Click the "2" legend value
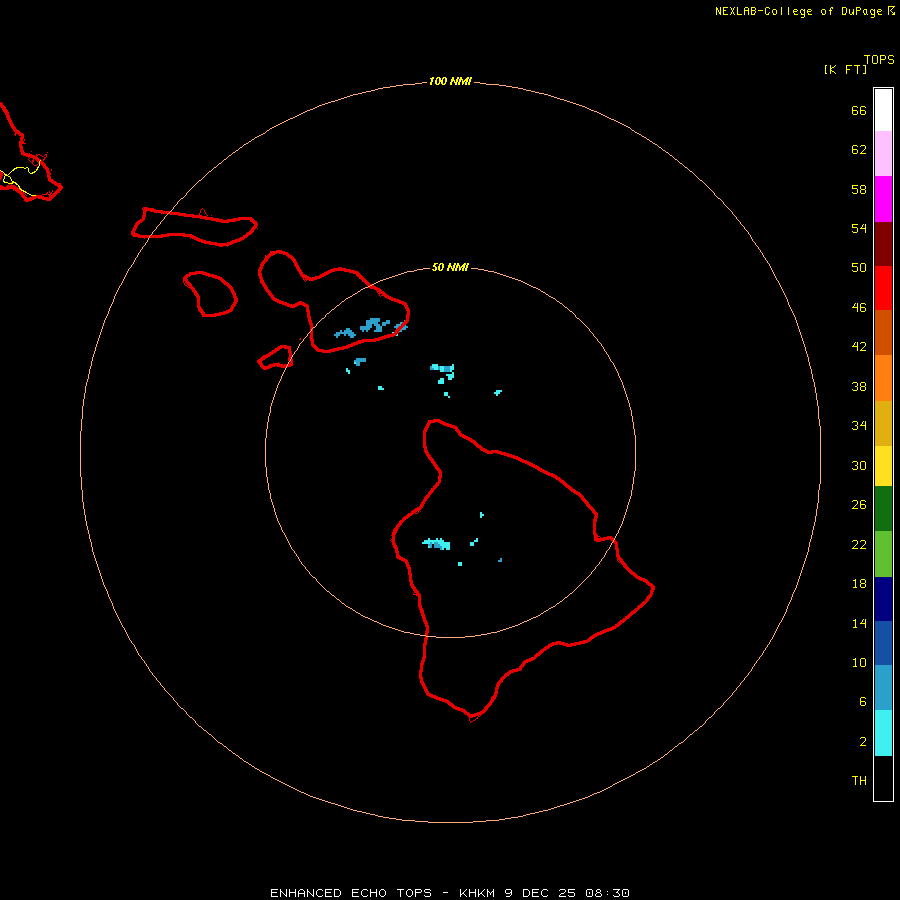 coord(863,742)
